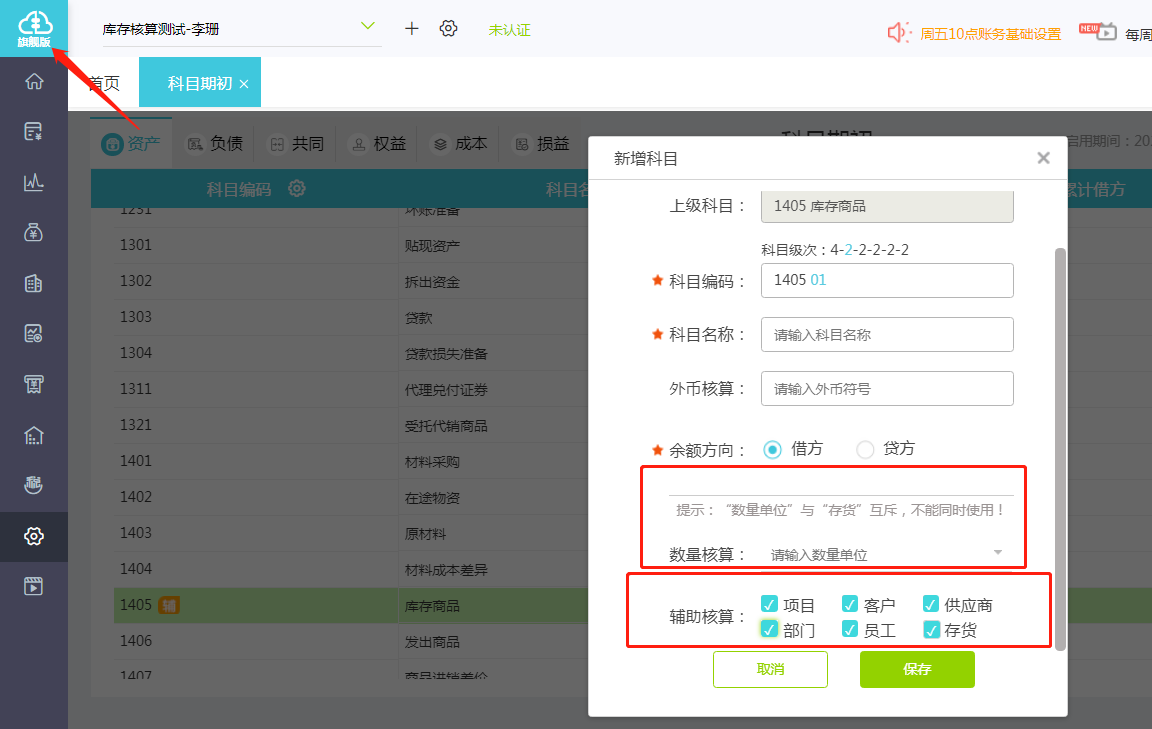Click the 取消 button
1152x729 pixels.
pos(770,670)
